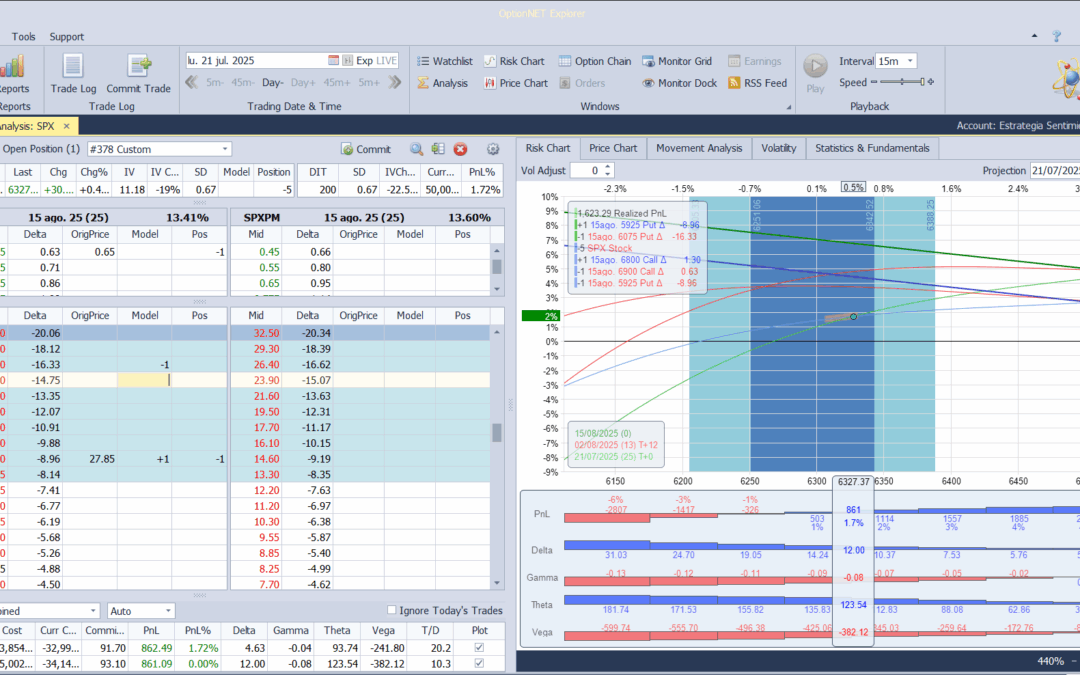Viewport: 1080px width, 675px height.
Task: Jump back with the double left arrow
Action: pos(191,83)
